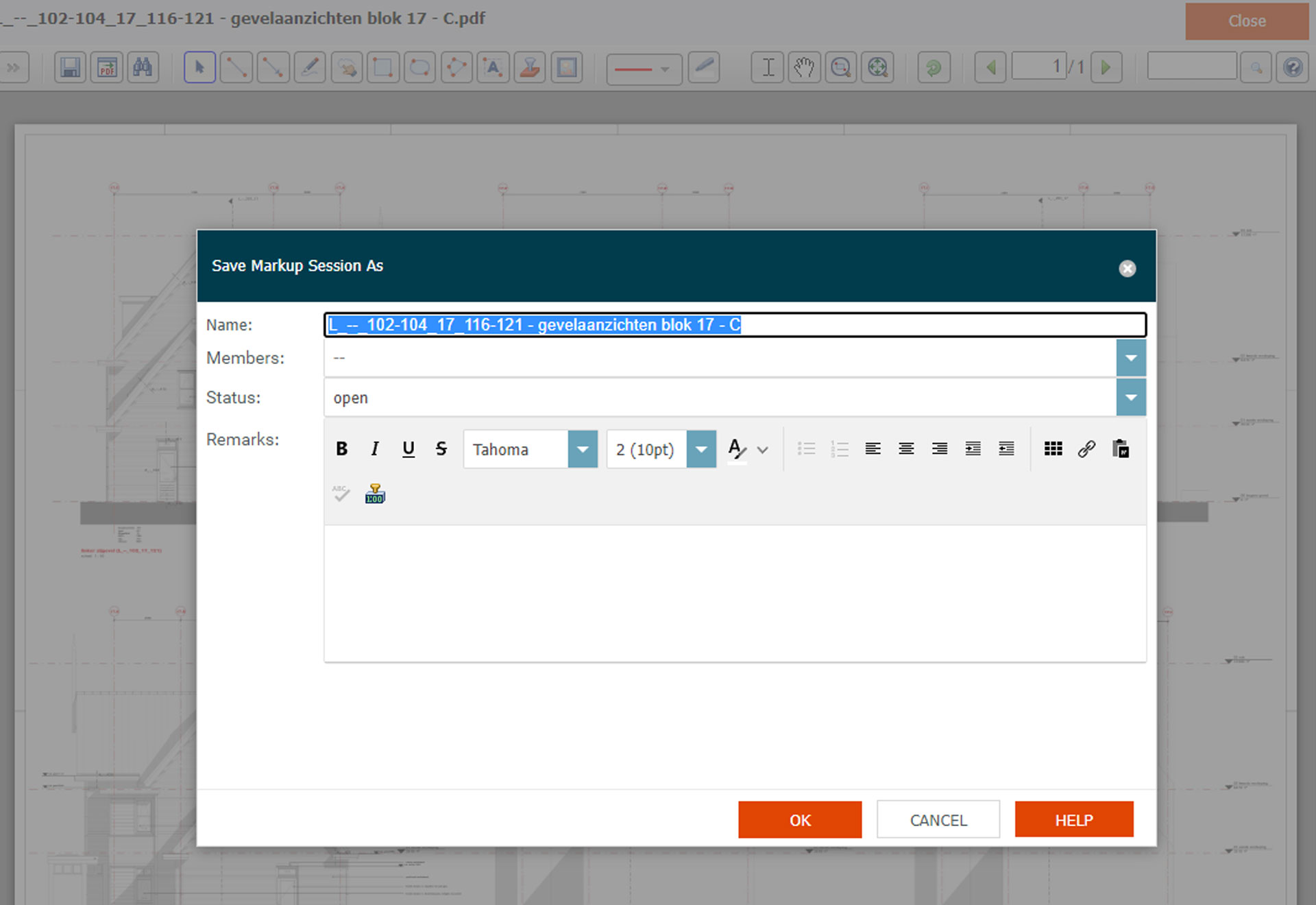
Task: Toggle underline formatting in Remarks editor
Action: coord(408,449)
